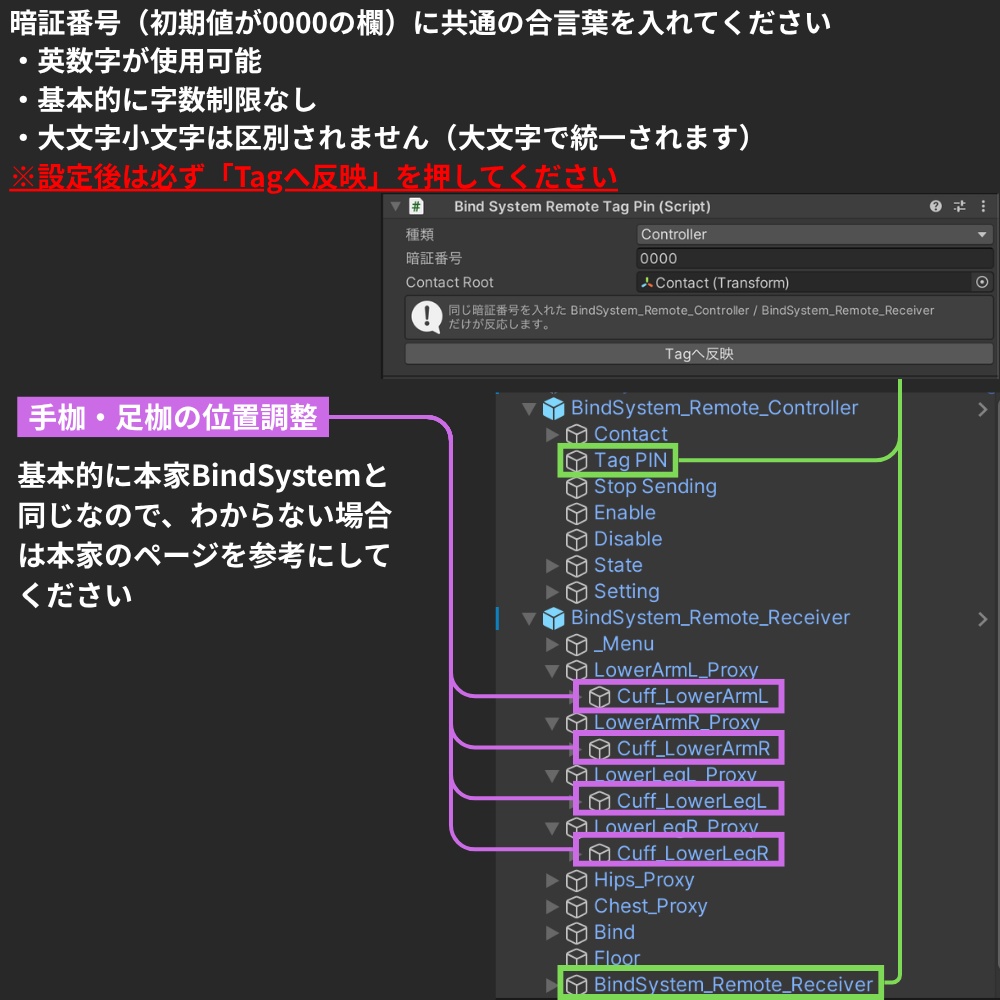The image size is (1000, 1000).
Task: Select the child BindSystem_Remote_Receiver object at bottom
Action: [733, 984]
